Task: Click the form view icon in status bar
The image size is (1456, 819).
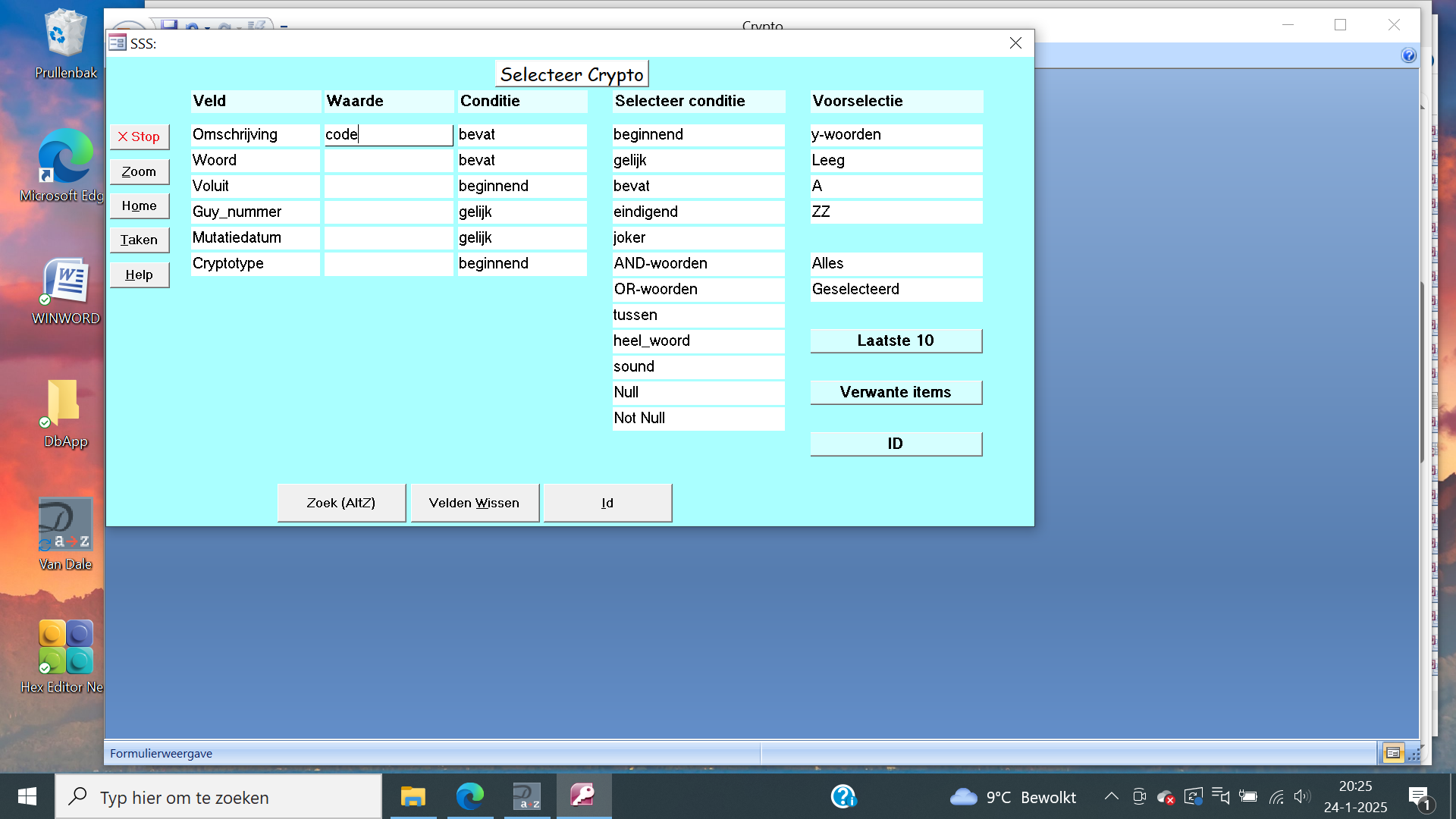Action: (x=1392, y=753)
